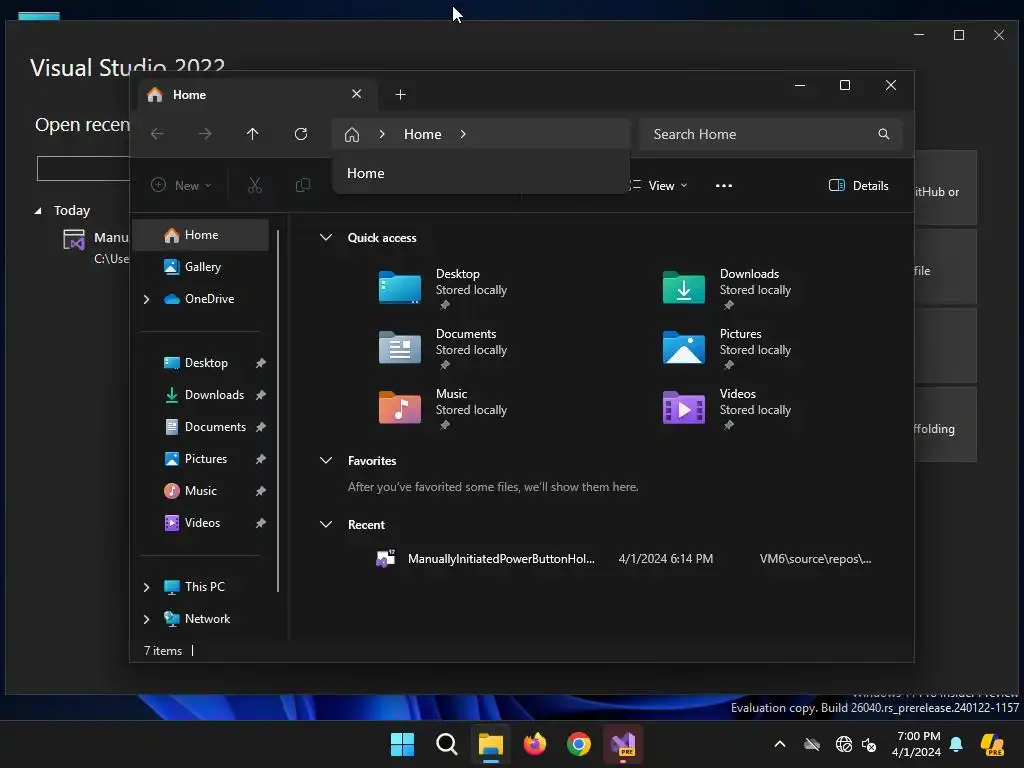The image size is (1024, 768).
Task: Select Home from address dropdown list
Action: pos(481,173)
